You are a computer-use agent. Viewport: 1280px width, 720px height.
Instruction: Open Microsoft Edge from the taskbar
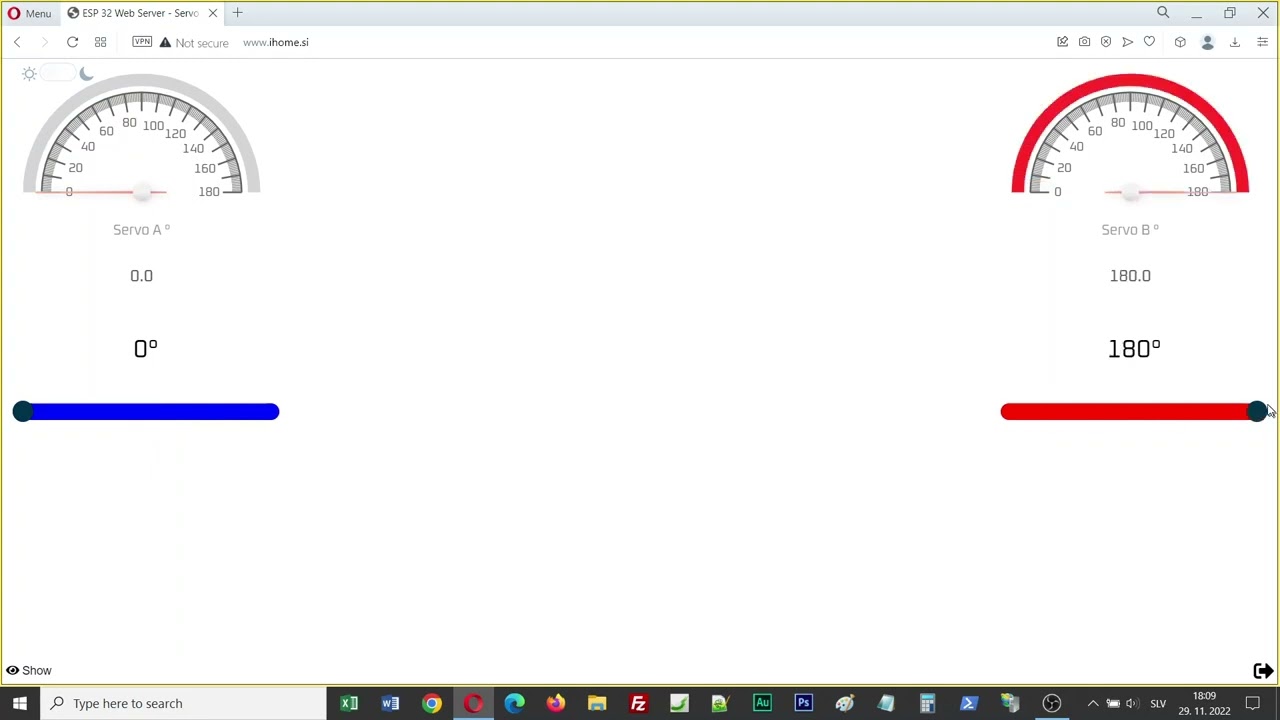point(514,703)
